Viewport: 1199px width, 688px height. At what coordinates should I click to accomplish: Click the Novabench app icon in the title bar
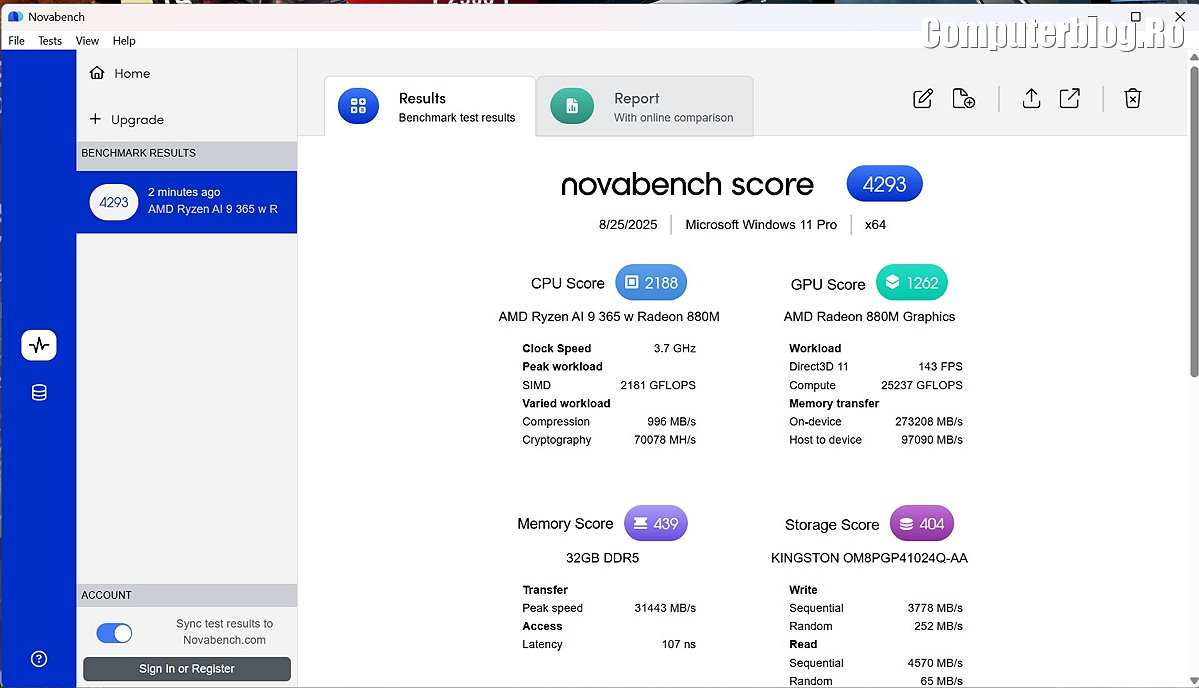15,16
